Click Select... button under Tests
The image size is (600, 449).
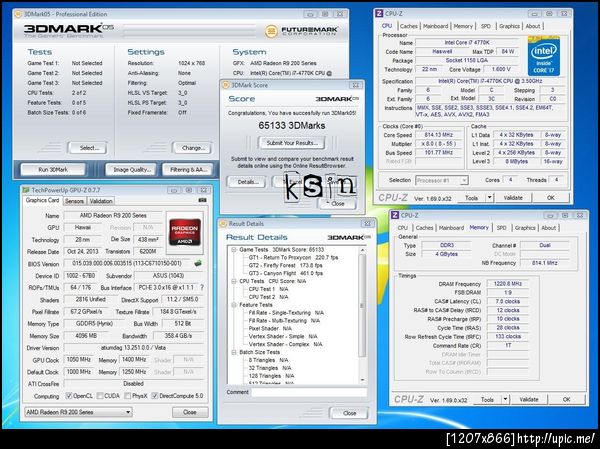tap(88, 148)
